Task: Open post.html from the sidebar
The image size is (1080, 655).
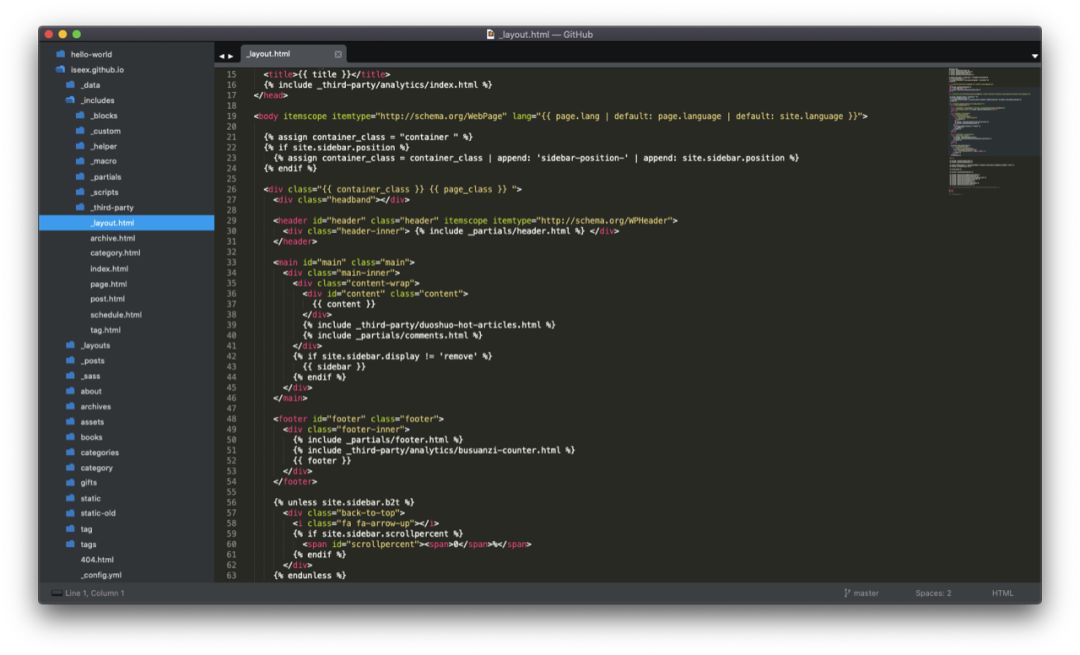Action: click(x=107, y=299)
